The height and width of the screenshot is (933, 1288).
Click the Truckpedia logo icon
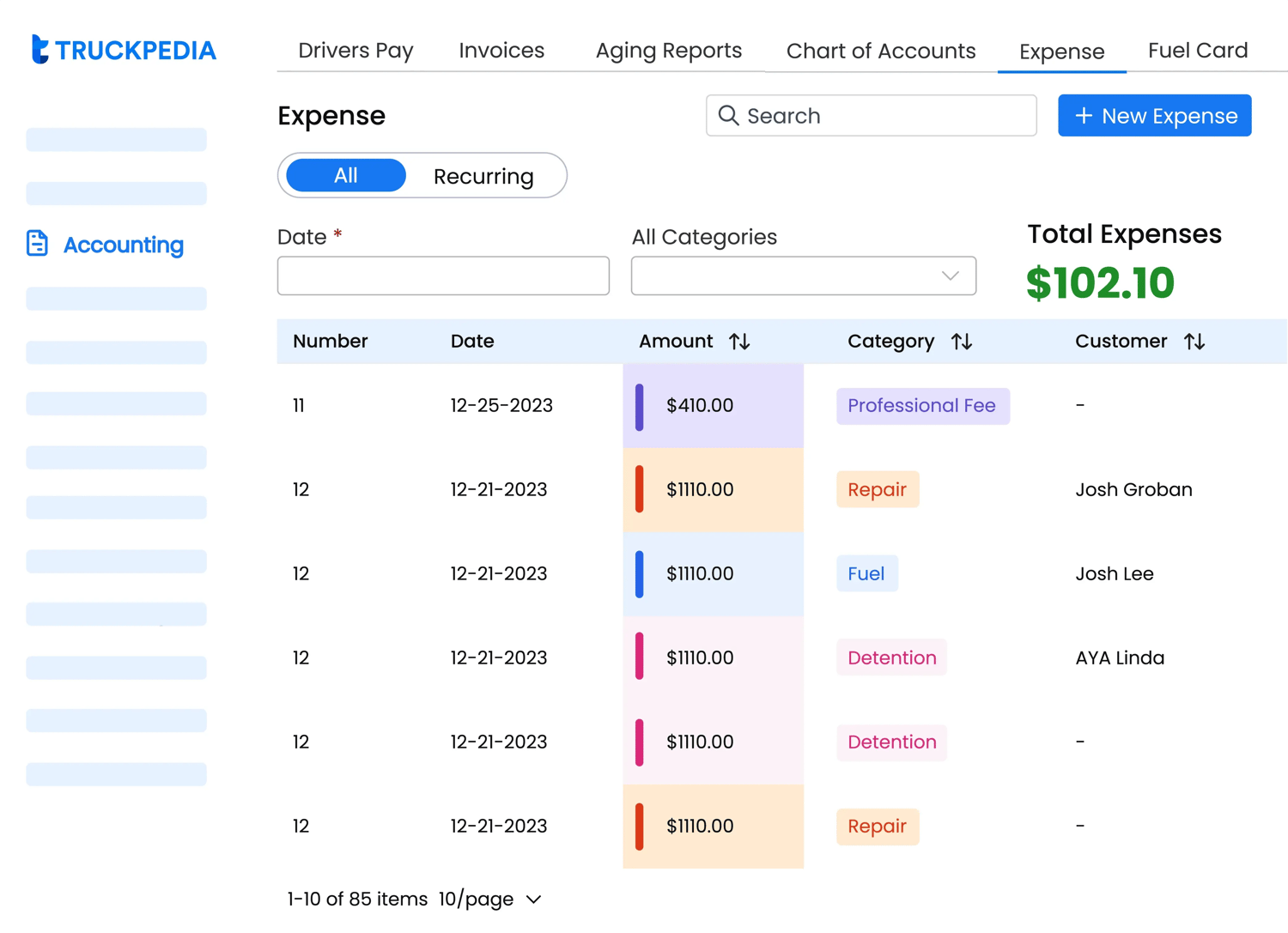click(x=39, y=50)
